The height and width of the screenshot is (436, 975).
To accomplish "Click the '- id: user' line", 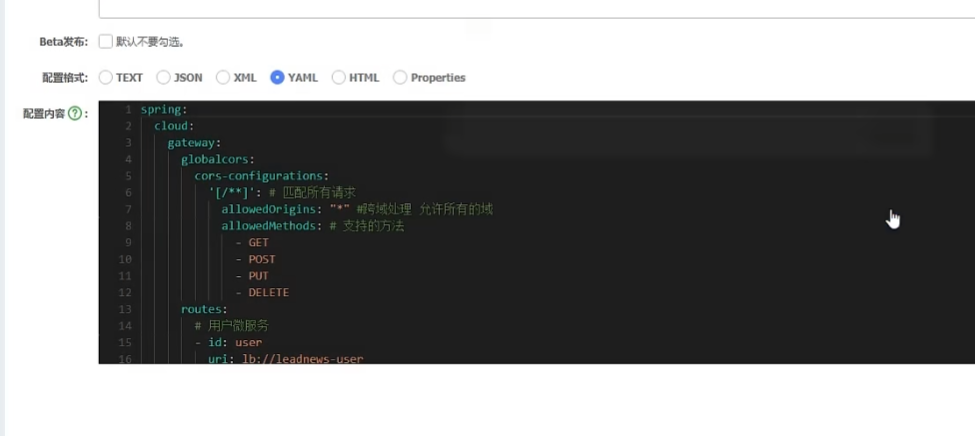I will click(x=228, y=342).
